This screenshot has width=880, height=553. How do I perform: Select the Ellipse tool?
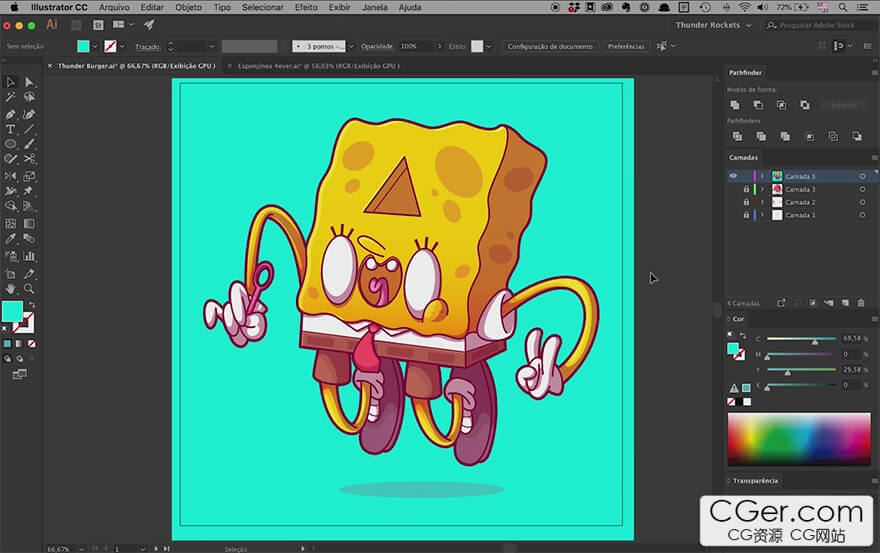coord(10,144)
